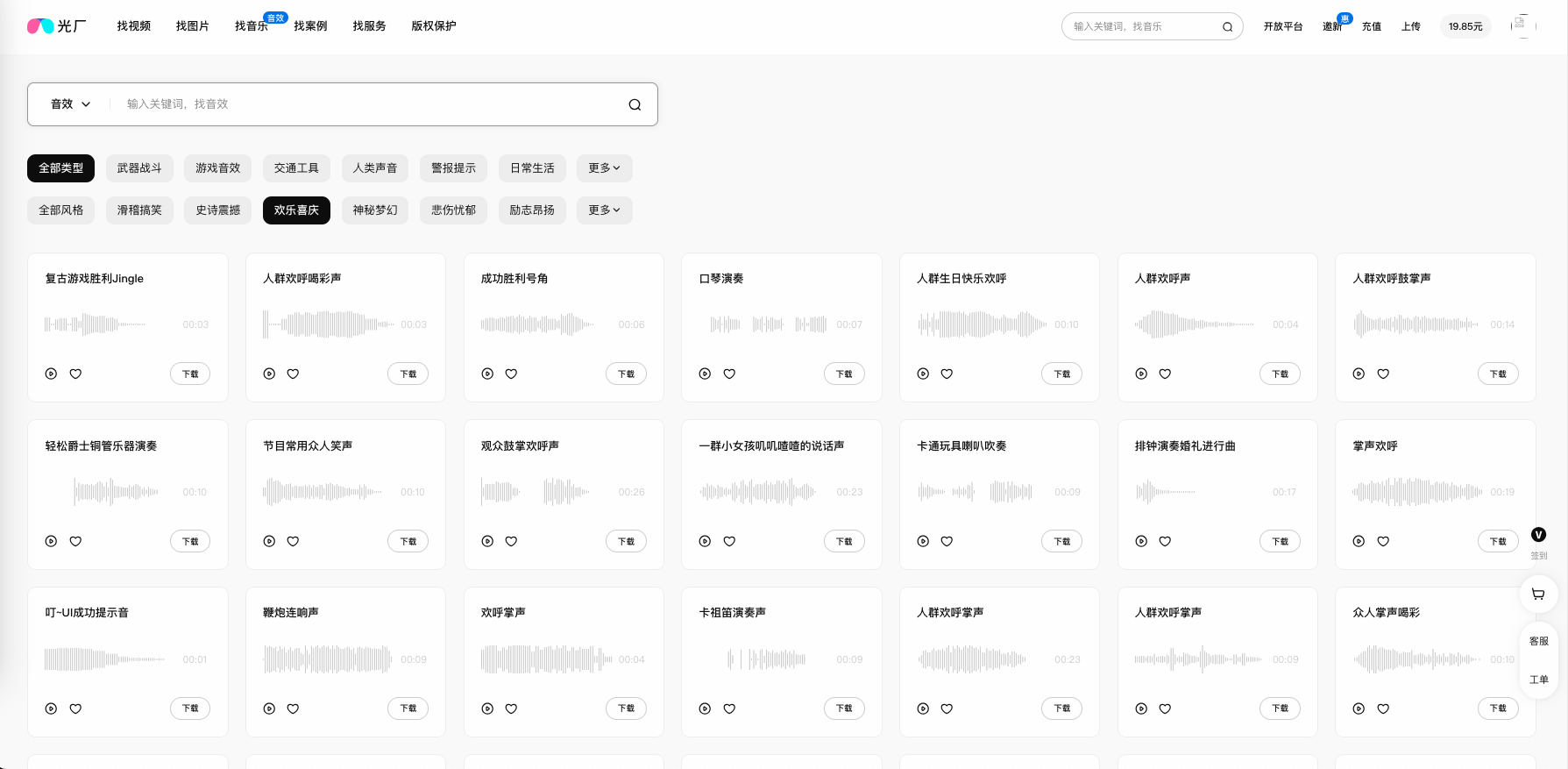Click the 上传 upload link
The image size is (1568, 769).
pyautogui.click(x=1411, y=27)
